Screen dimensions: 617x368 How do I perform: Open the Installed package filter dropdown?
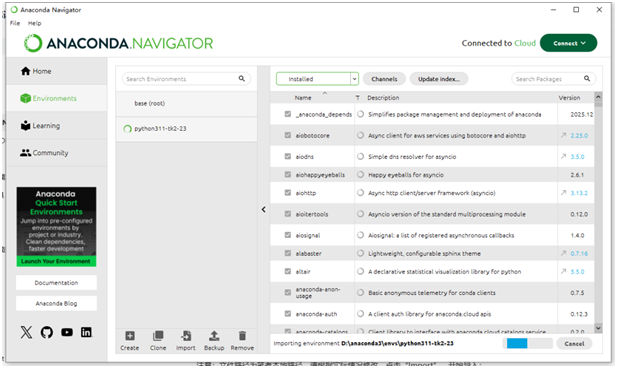(317, 79)
